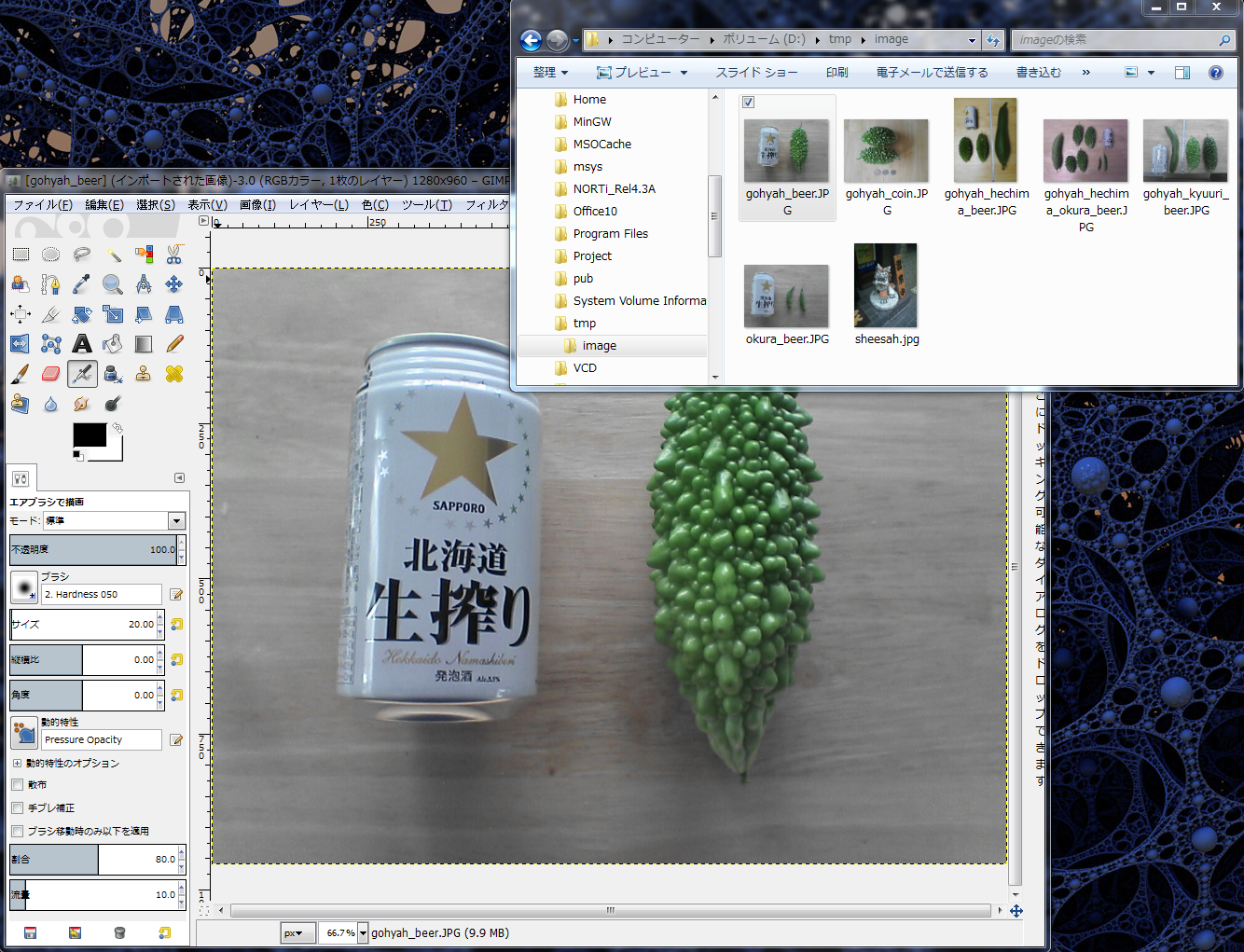Select the Select by Color tool
1244x952 pixels.
tap(144, 254)
